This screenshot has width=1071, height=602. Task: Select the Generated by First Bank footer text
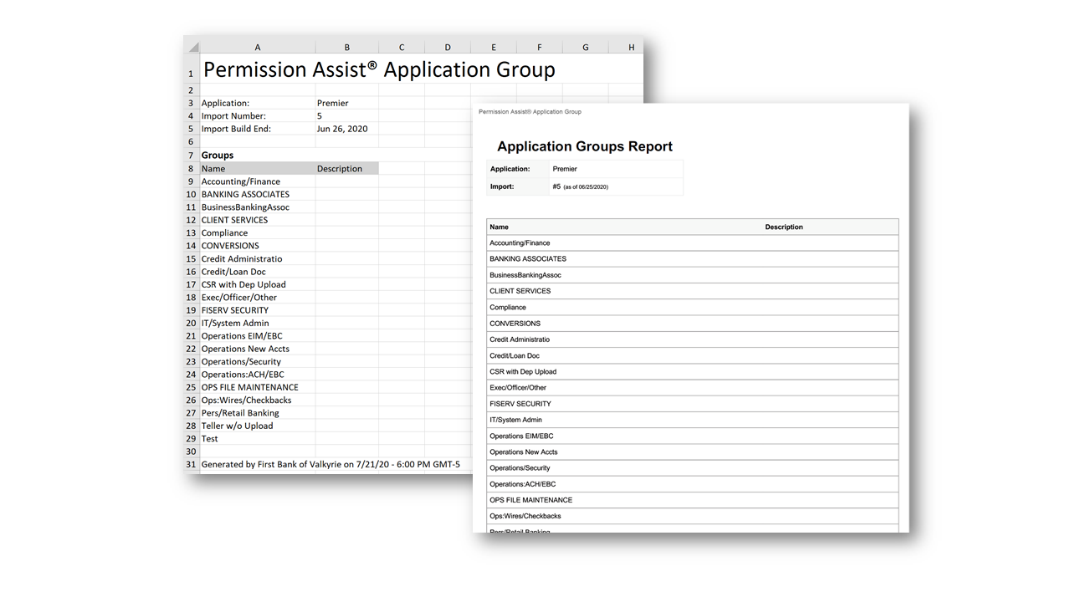[x=330, y=465]
